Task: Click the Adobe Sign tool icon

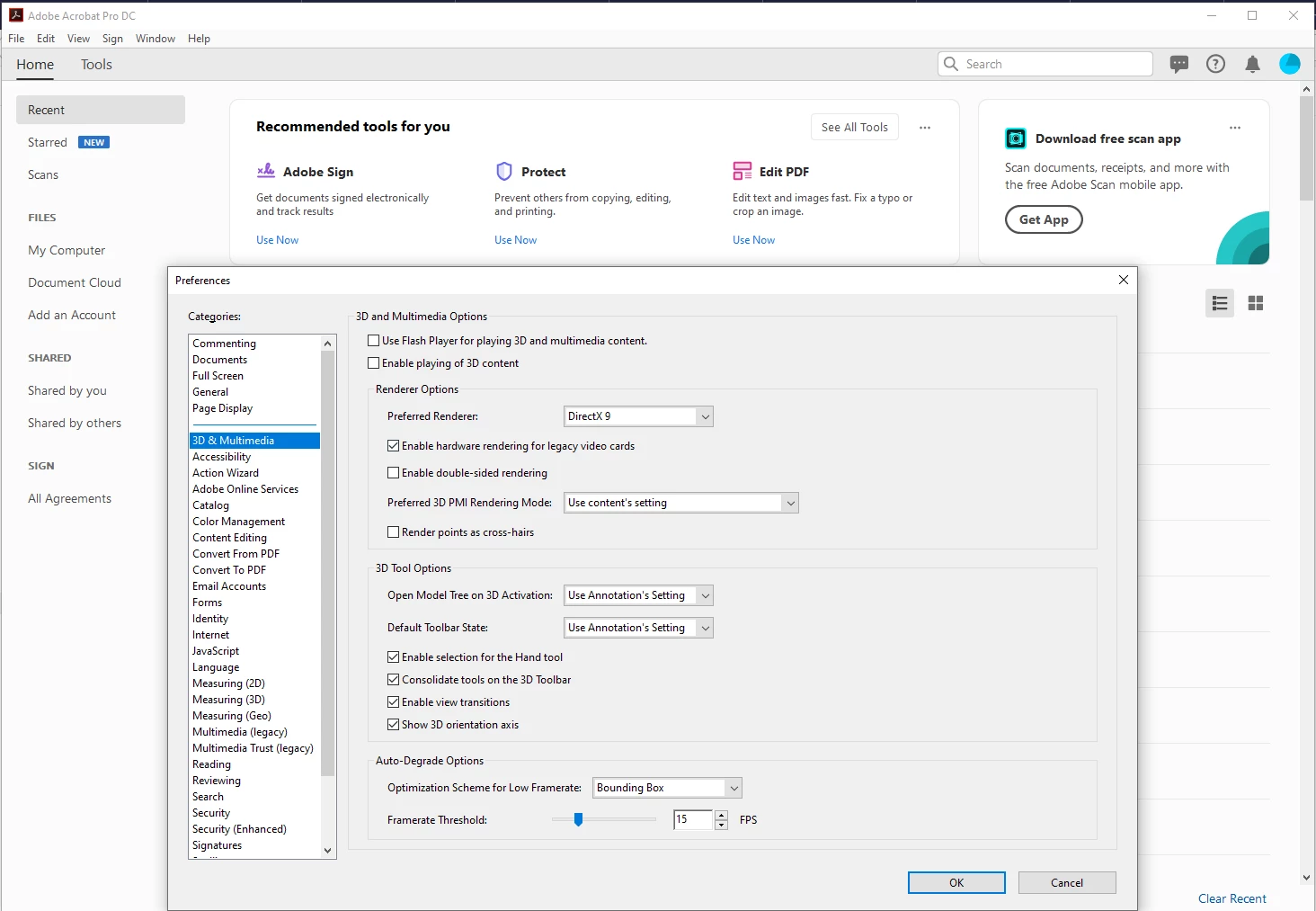Action: click(266, 171)
